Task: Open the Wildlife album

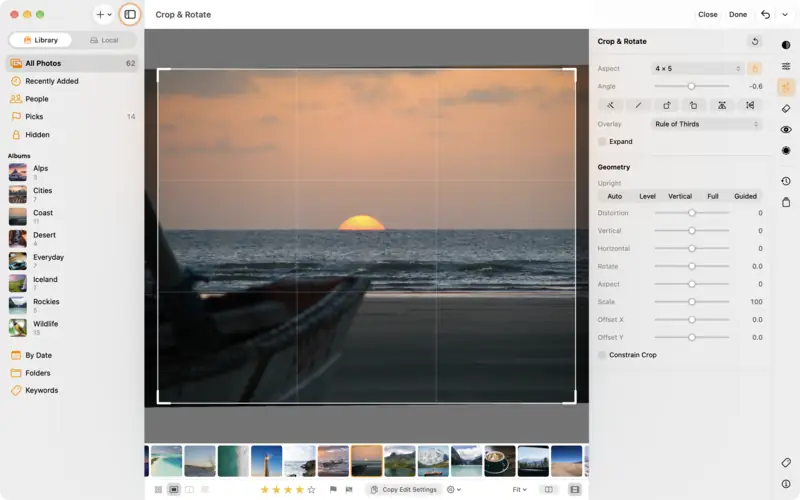Action: pos(72,328)
